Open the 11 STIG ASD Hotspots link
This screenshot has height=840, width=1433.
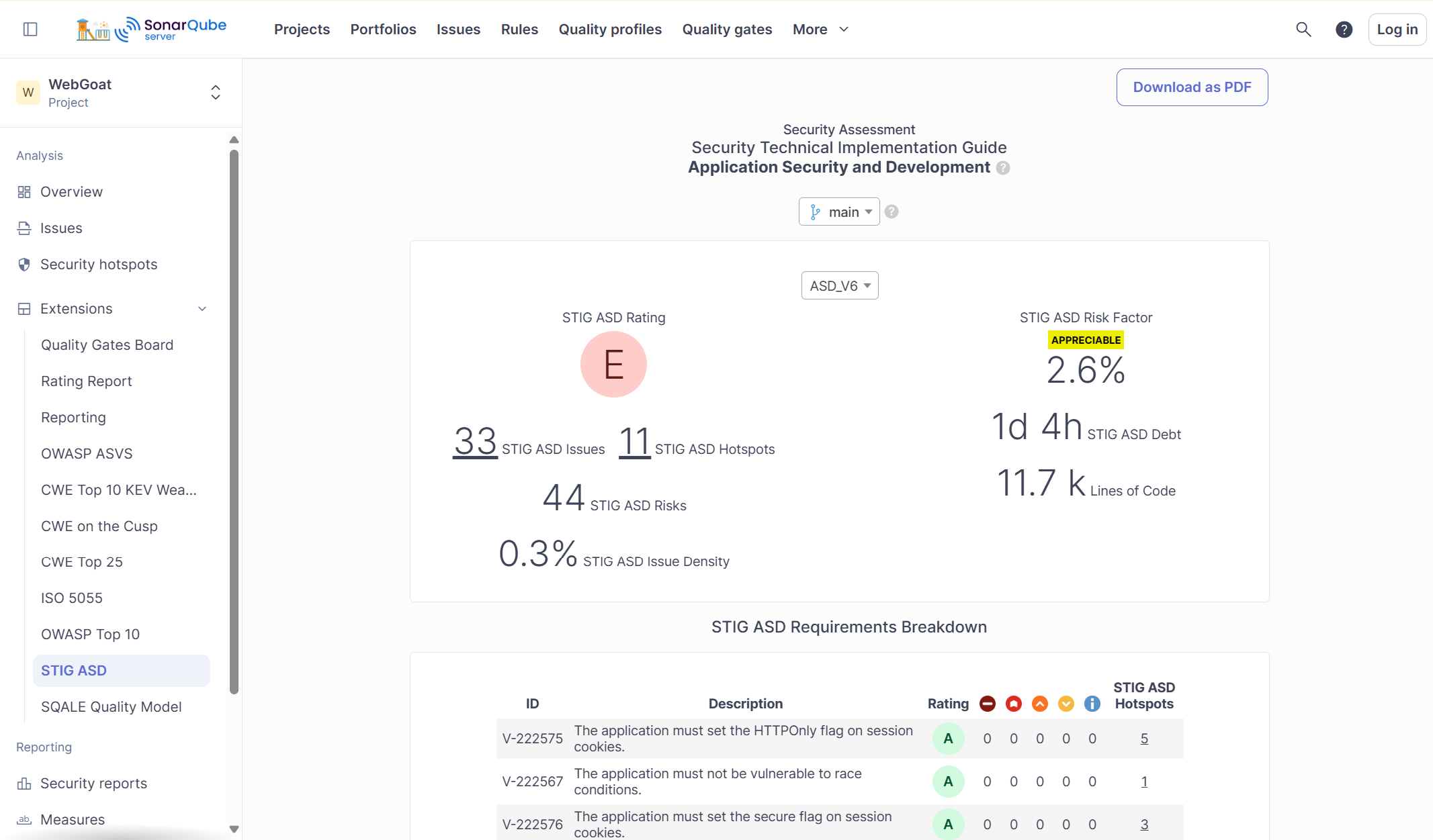point(635,441)
